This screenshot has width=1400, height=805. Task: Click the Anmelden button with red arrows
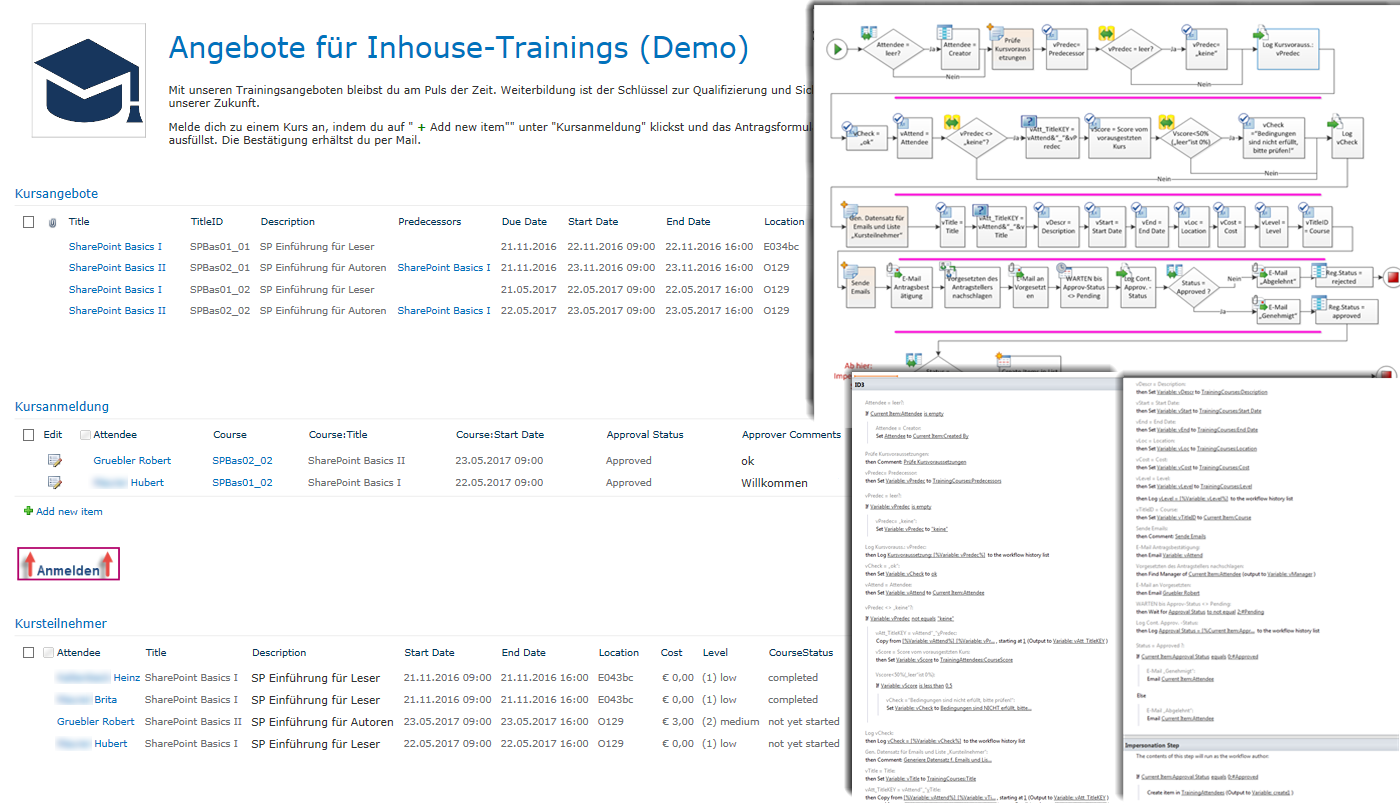coord(68,565)
